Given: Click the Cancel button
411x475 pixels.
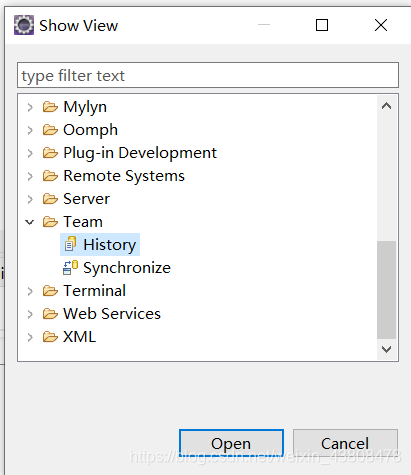Looking at the screenshot, I should (345, 443).
